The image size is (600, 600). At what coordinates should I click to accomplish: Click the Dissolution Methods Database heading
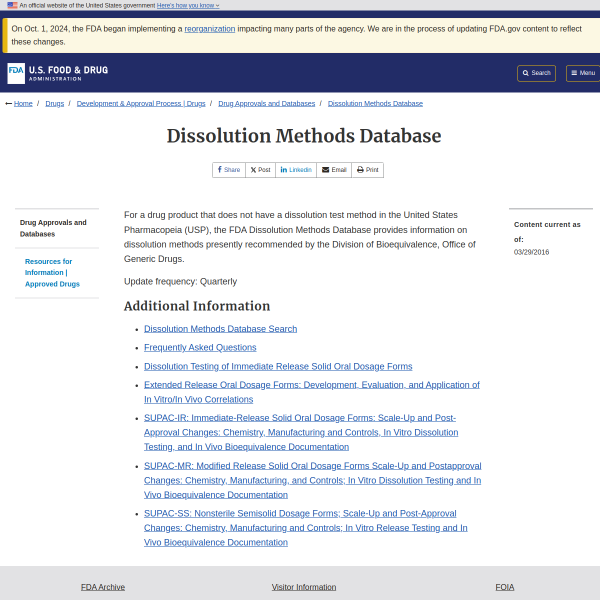pos(304,136)
